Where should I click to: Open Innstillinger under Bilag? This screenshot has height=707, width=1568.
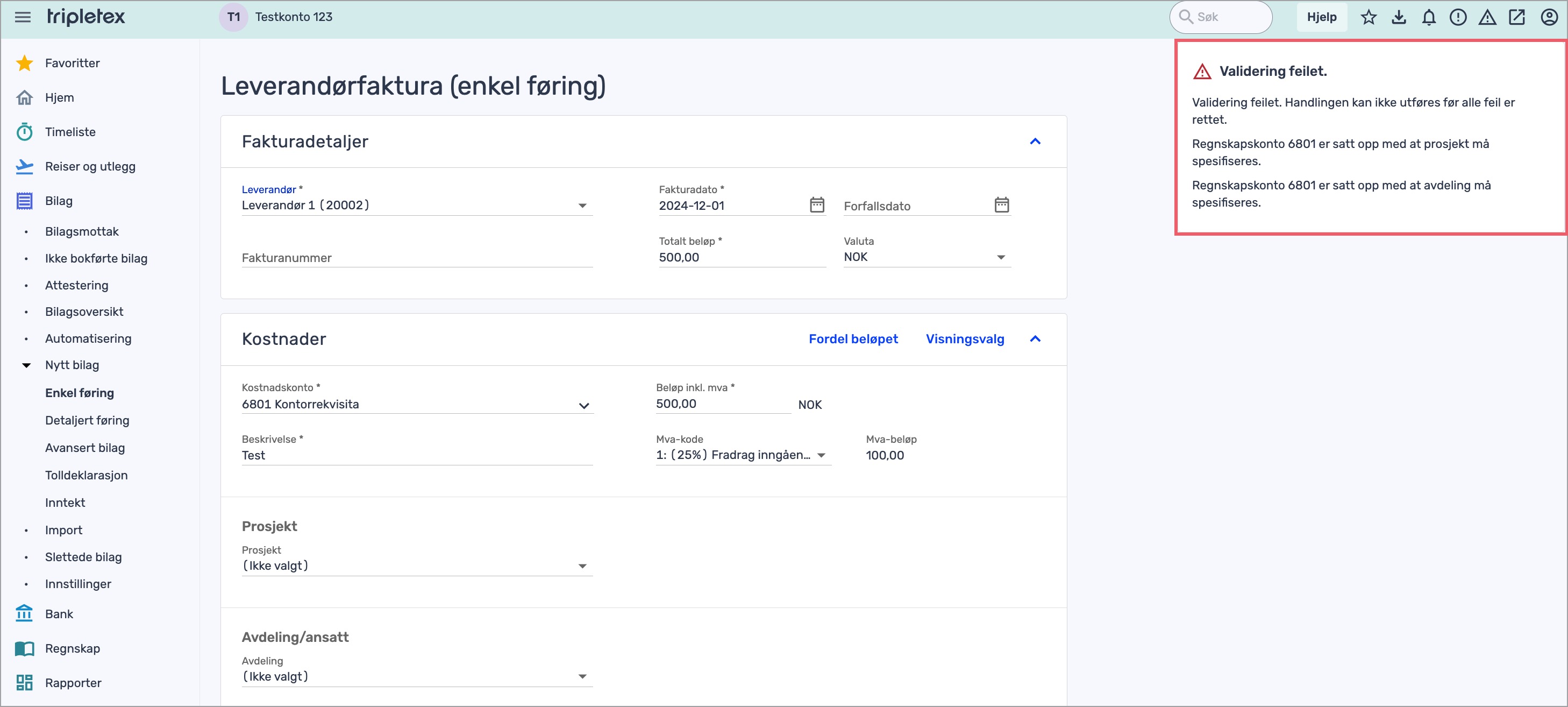pyautogui.click(x=78, y=583)
